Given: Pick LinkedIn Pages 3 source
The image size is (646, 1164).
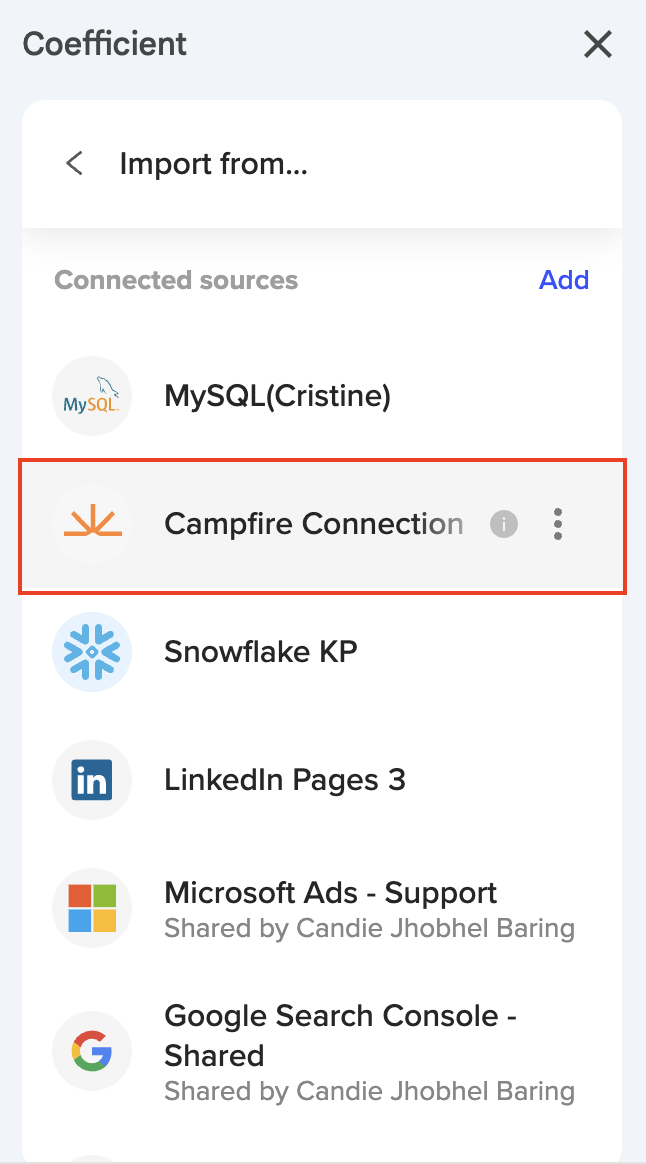Looking at the screenshot, I should (x=285, y=780).
